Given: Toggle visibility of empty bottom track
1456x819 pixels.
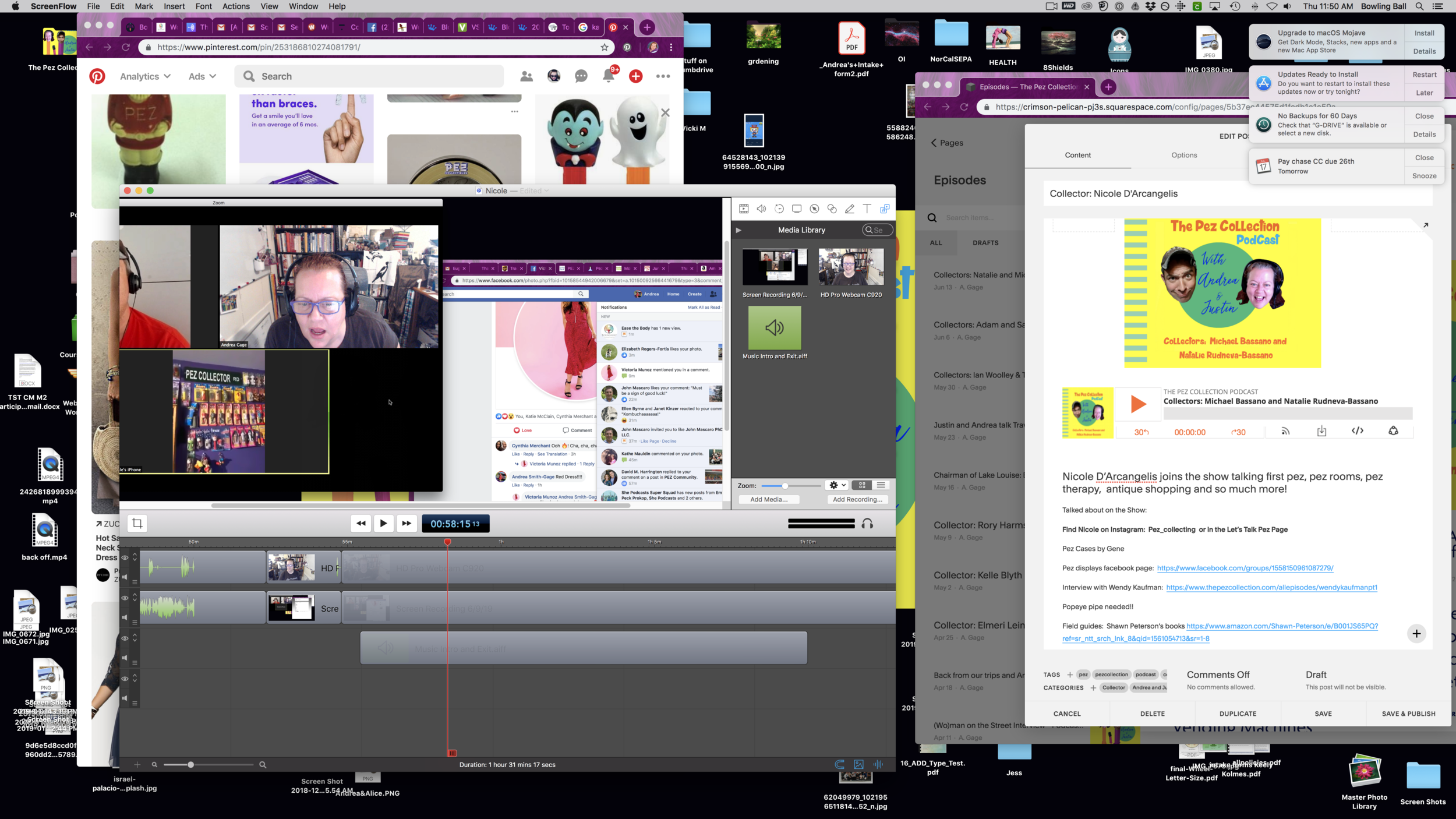Looking at the screenshot, I should 125,679.
